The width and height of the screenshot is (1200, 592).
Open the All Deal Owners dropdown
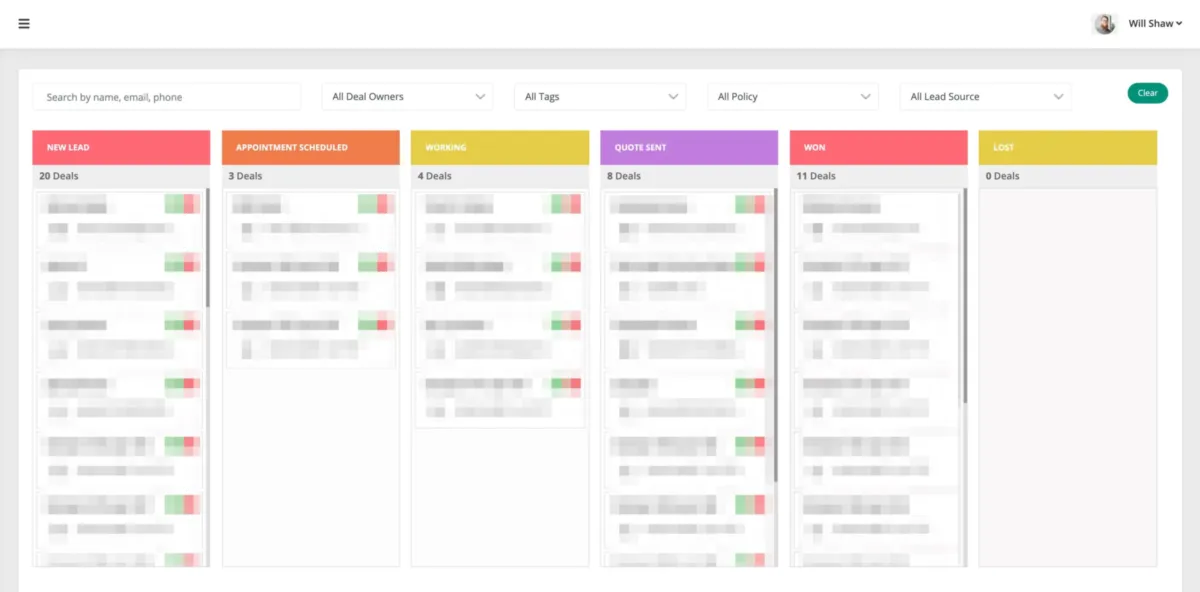click(407, 97)
